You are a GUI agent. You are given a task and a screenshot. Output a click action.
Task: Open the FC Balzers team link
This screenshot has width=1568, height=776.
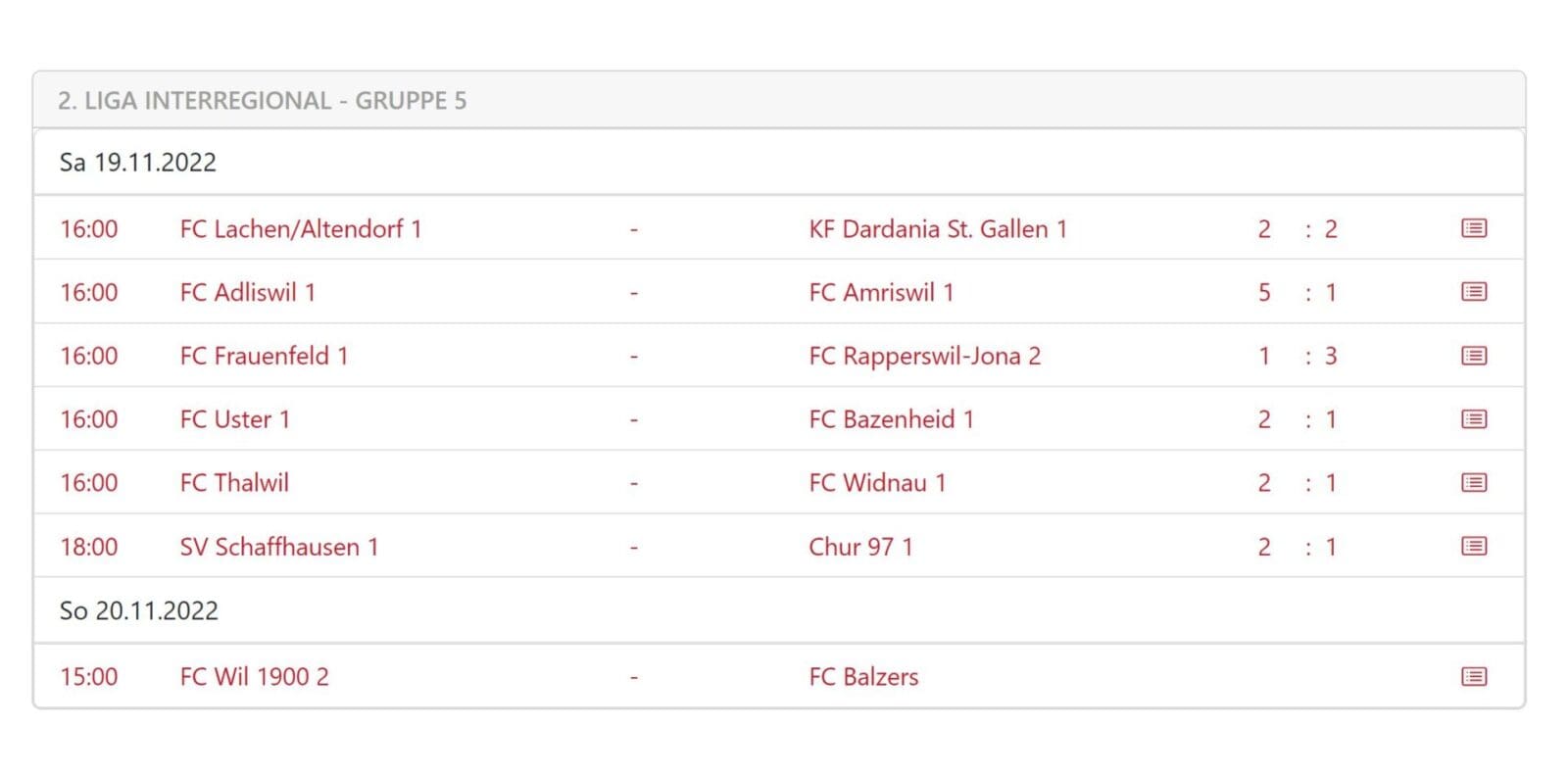point(863,677)
